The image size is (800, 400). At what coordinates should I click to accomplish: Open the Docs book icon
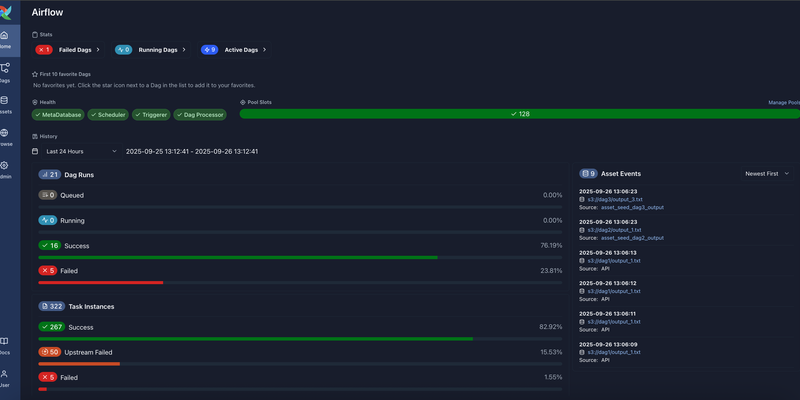pos(5,341)
